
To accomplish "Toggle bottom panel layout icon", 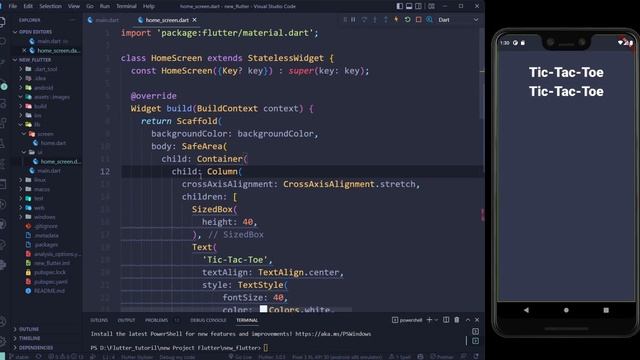I will coord(409,6).
